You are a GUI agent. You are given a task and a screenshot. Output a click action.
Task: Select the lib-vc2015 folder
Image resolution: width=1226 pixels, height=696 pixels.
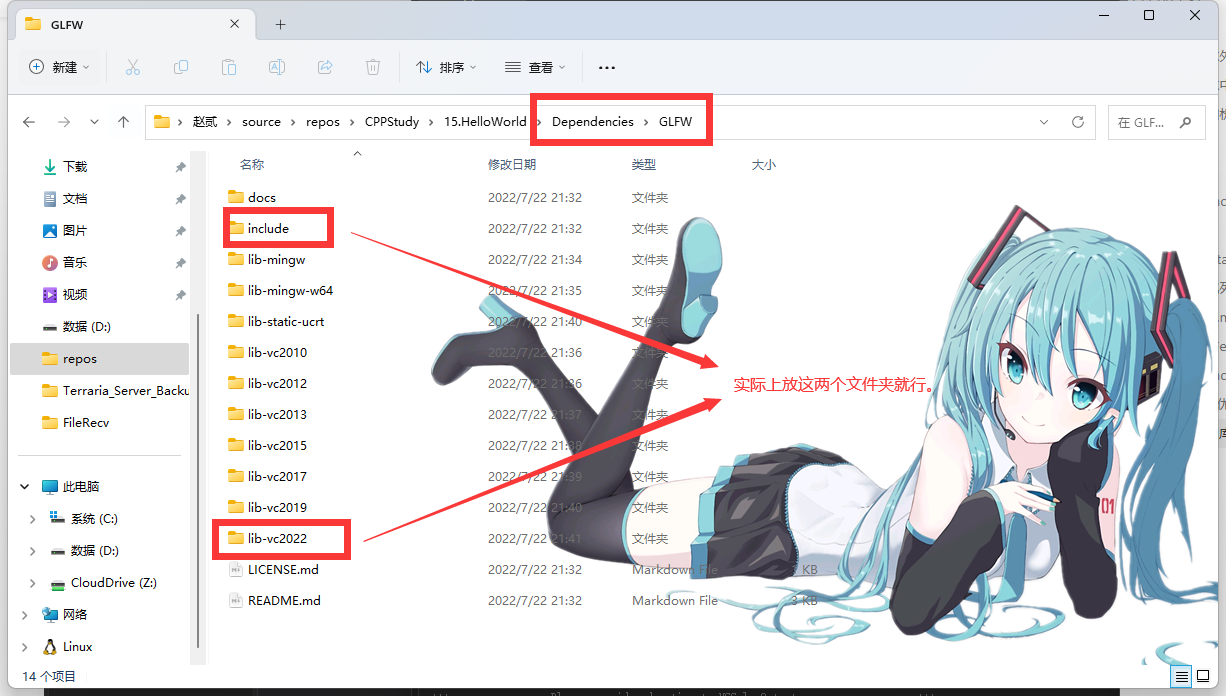tap(277, 446)
